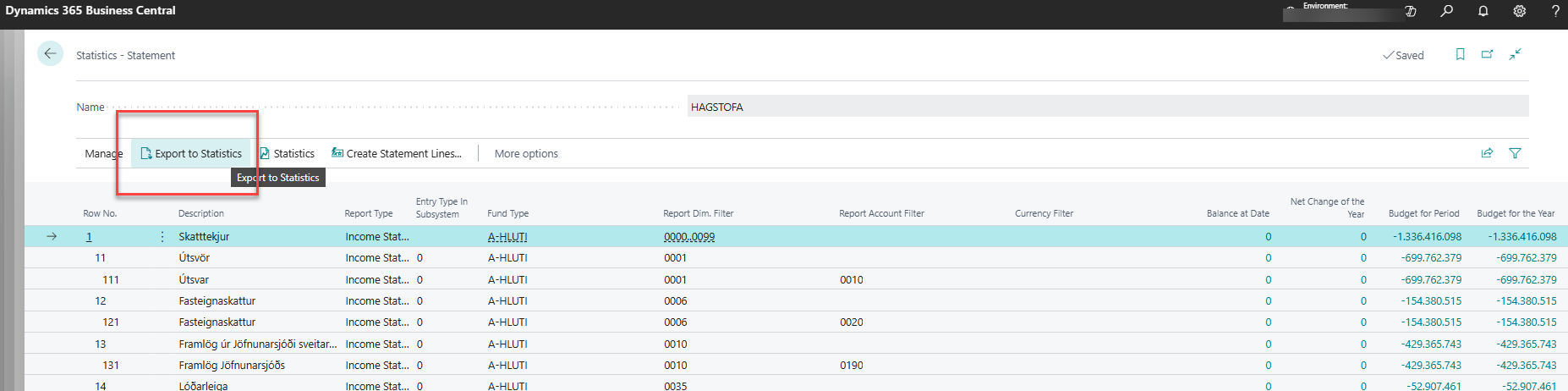
Task: Open the Manage menu
Action: 104,153
